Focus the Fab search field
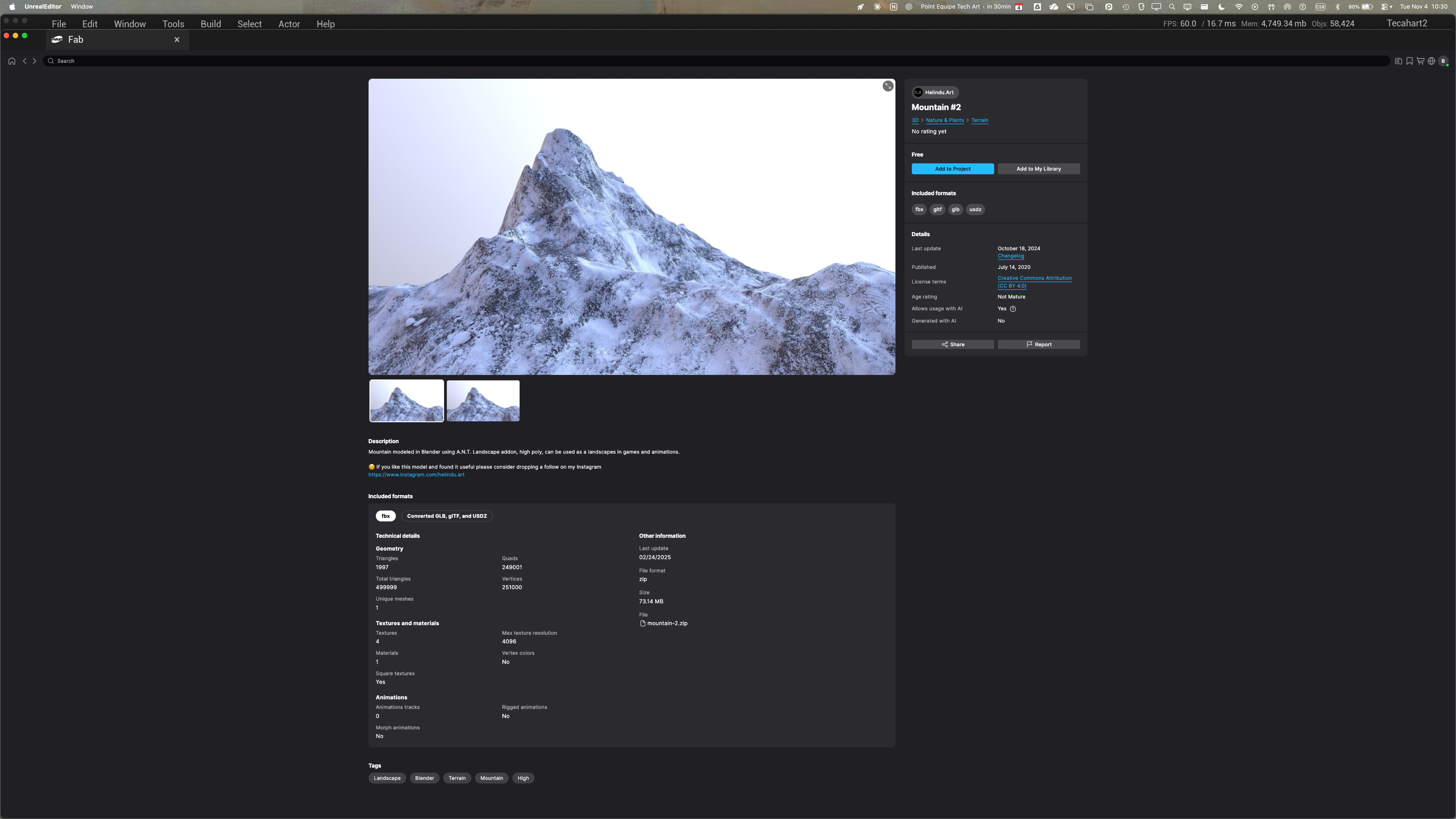Viewport: 1456px width, 819px height. coord(716,61)
